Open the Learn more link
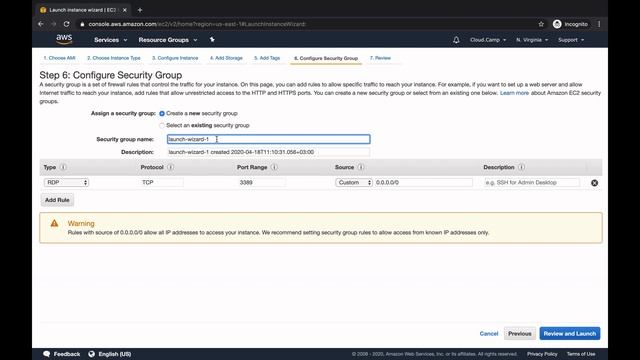 (x=514, y=93)
